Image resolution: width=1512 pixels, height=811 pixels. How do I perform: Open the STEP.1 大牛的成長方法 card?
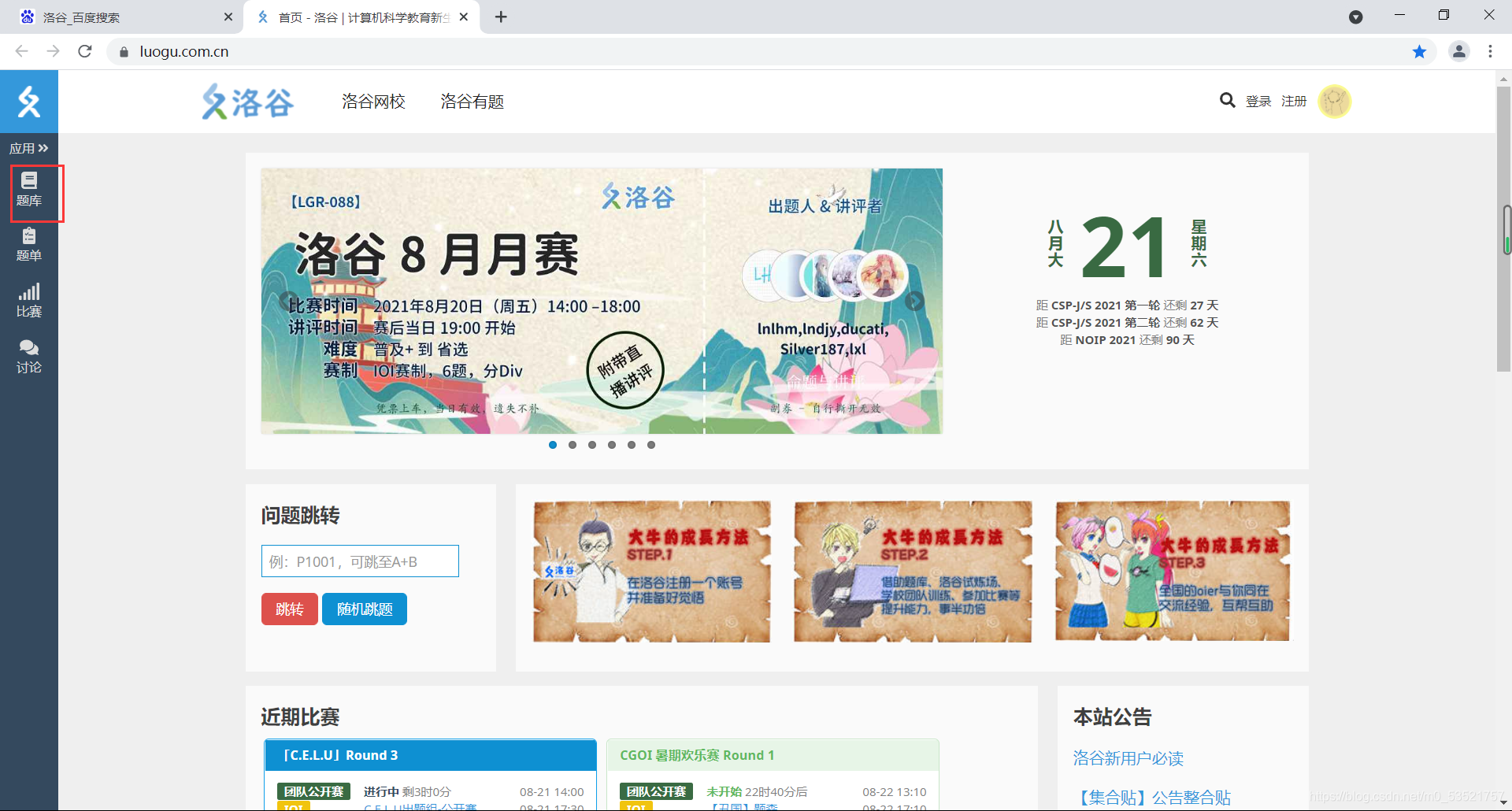[x=651, y=572]
